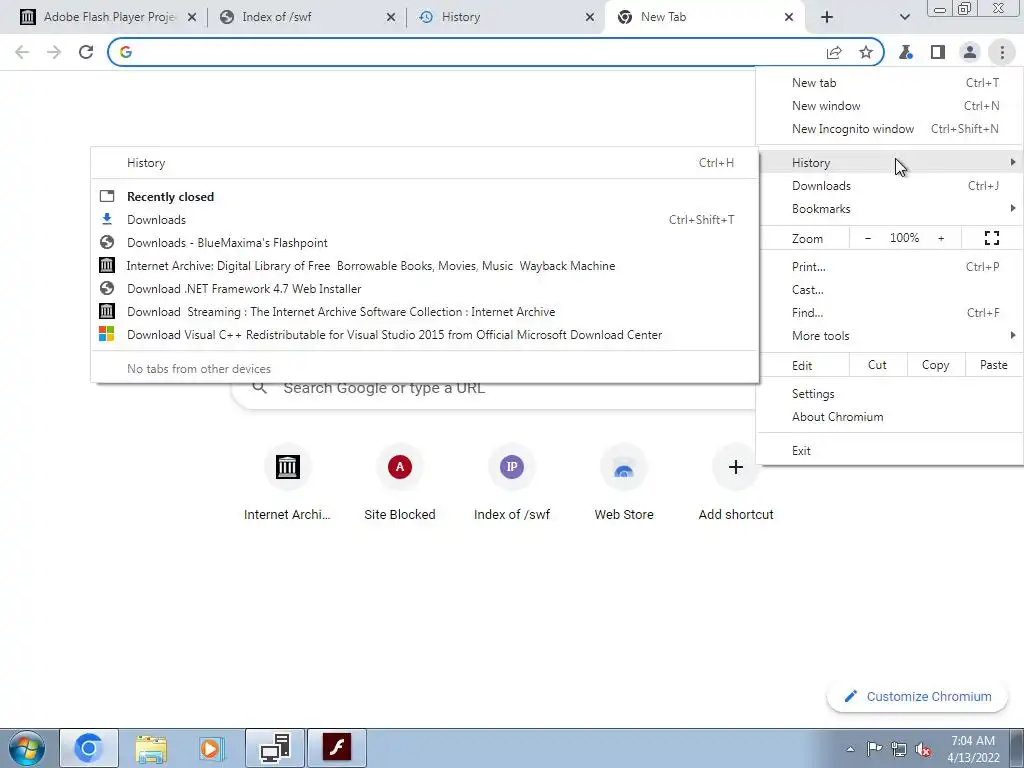Expand the More tools submenu
Screen dimensions: 1024x768
889,336
